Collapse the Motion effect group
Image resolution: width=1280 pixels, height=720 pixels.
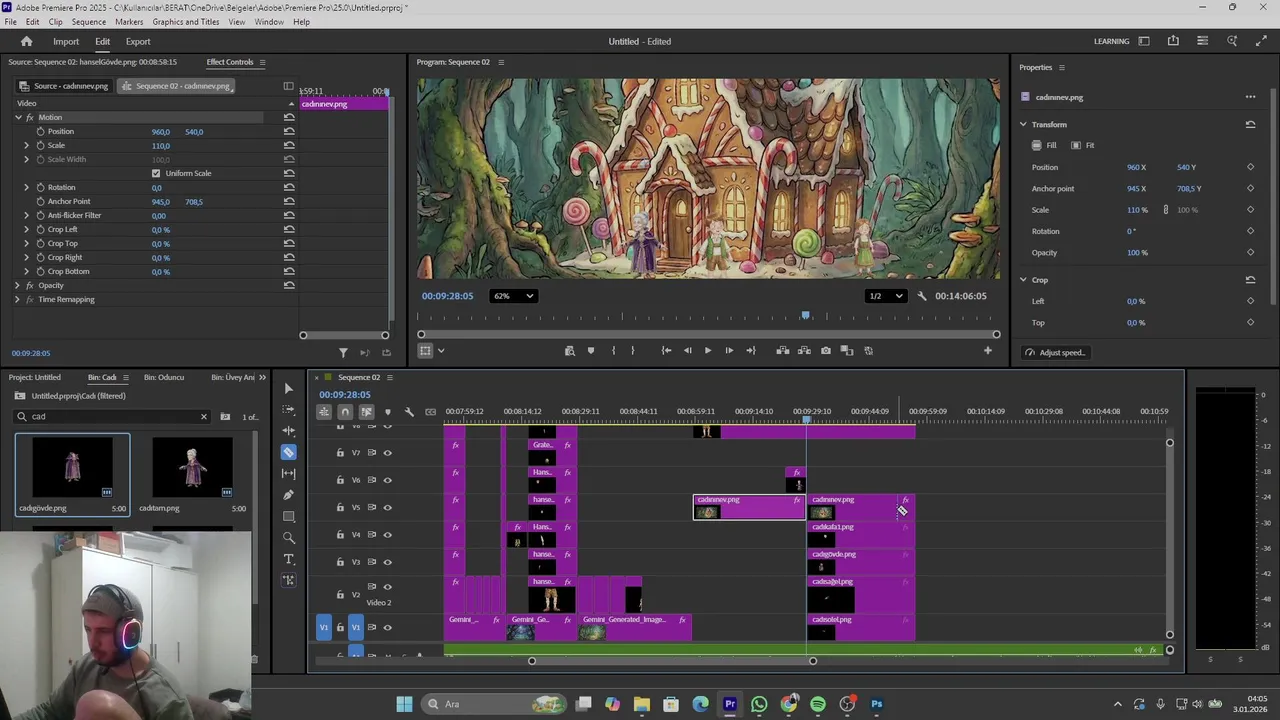[18, 117]
